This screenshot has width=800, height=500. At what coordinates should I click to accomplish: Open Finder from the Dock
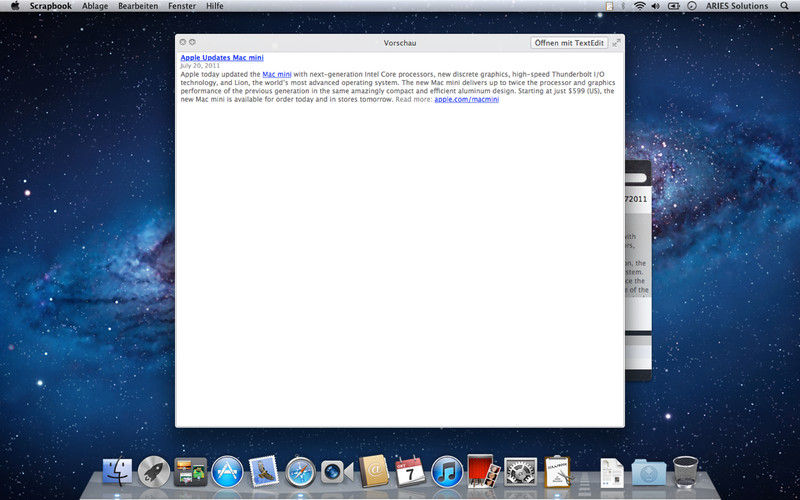117,471
